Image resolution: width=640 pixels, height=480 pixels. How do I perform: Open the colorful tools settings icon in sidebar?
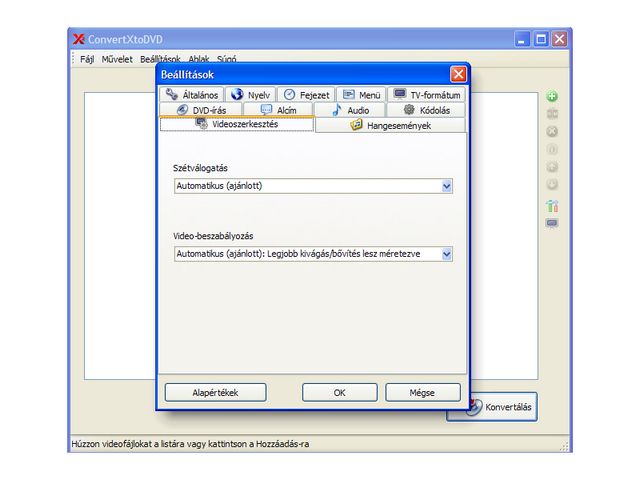[552, 206]
